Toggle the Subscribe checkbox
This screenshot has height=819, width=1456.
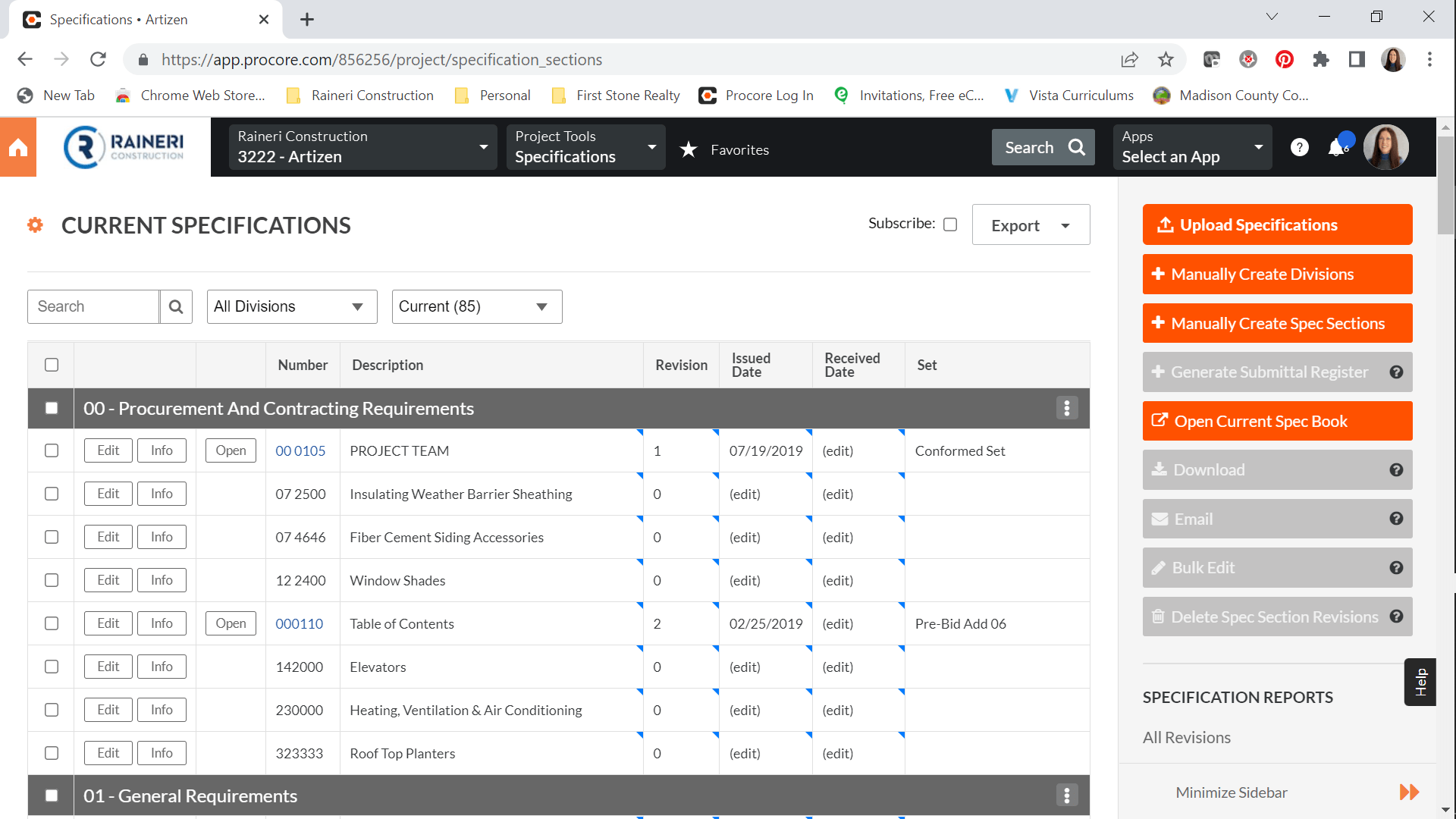pos(950,224)
